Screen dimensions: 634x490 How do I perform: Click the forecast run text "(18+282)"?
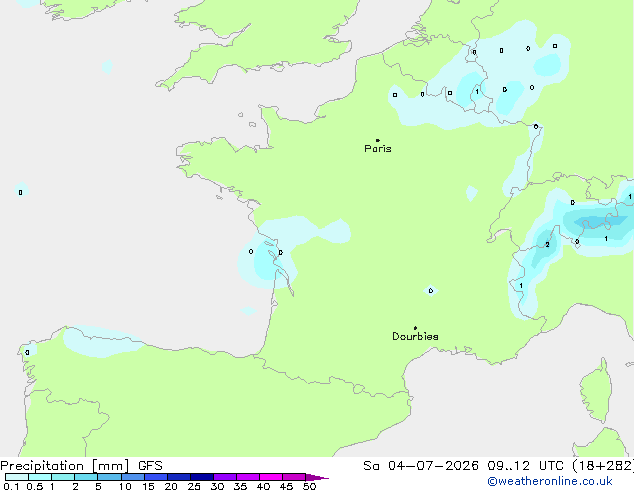point(603,466)
